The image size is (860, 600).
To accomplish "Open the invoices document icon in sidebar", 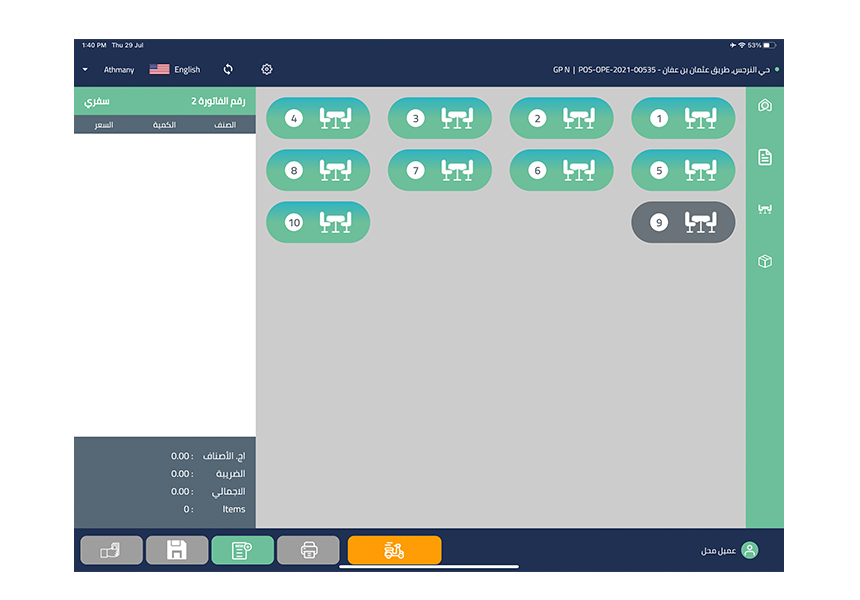I will point(765,157).
